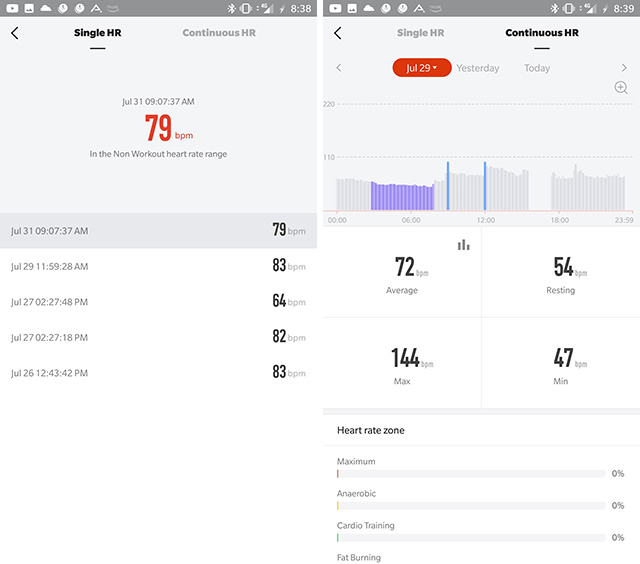This screenshot has width=640, height=564.
Task: Tap the 144 bpm Max tile
Action: tap(402, 363)
